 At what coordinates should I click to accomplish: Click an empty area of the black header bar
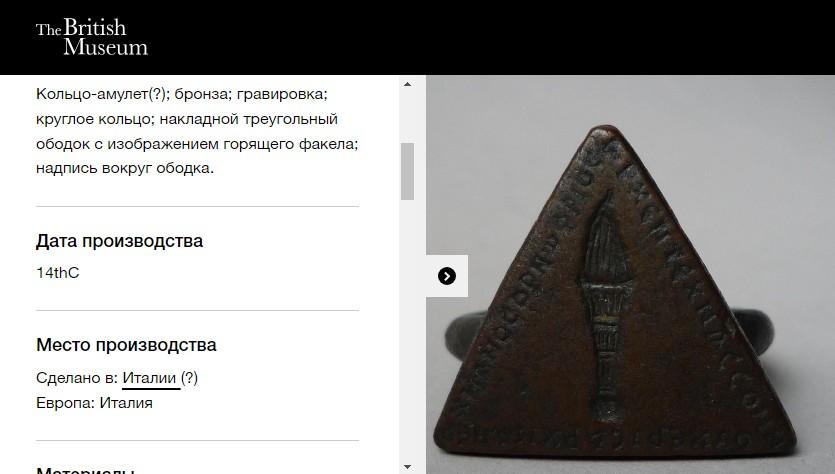tap(479, 37)
